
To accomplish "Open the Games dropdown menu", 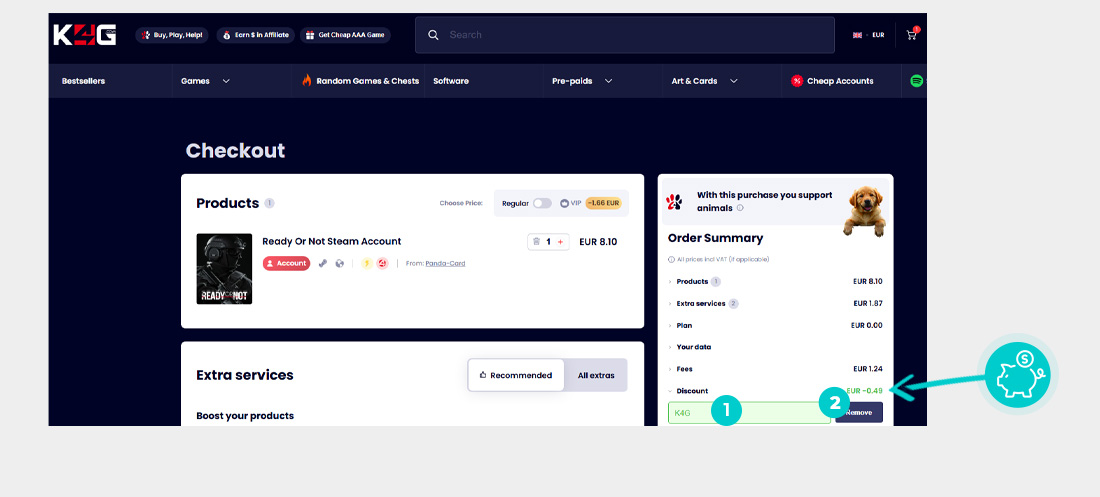I will pos(205,81).
